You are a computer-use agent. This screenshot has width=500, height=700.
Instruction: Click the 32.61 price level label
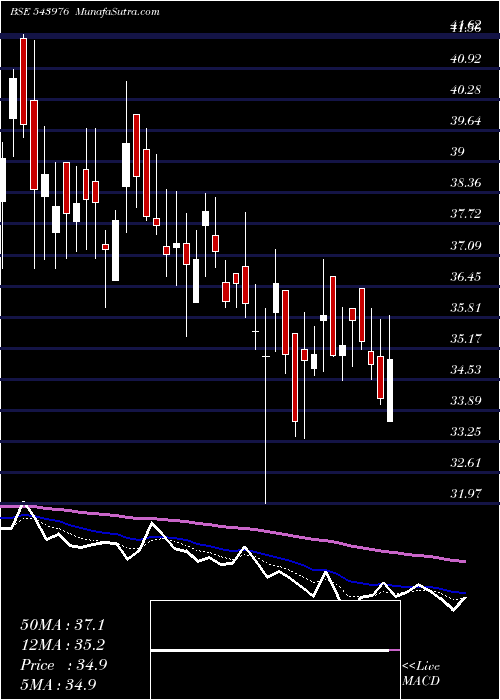click(x=466, y=462)
